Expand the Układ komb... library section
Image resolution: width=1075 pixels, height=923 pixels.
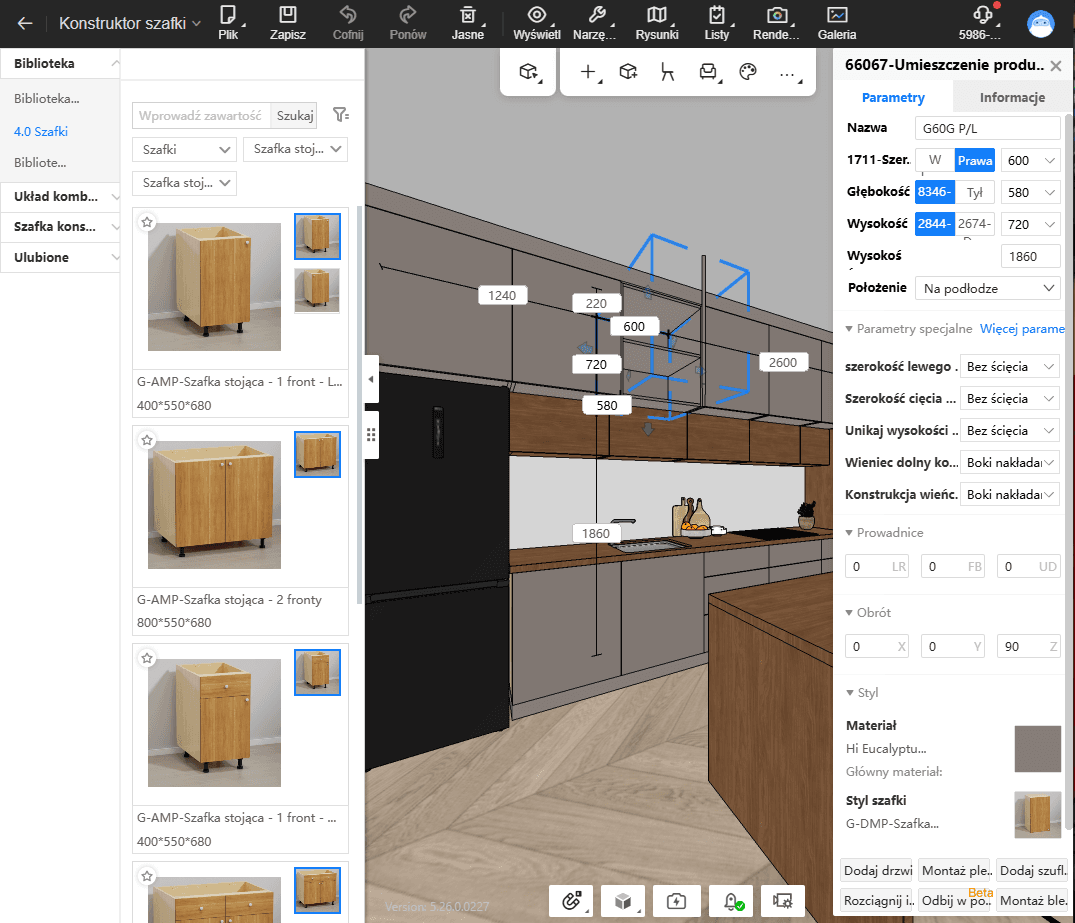(60, 196)
